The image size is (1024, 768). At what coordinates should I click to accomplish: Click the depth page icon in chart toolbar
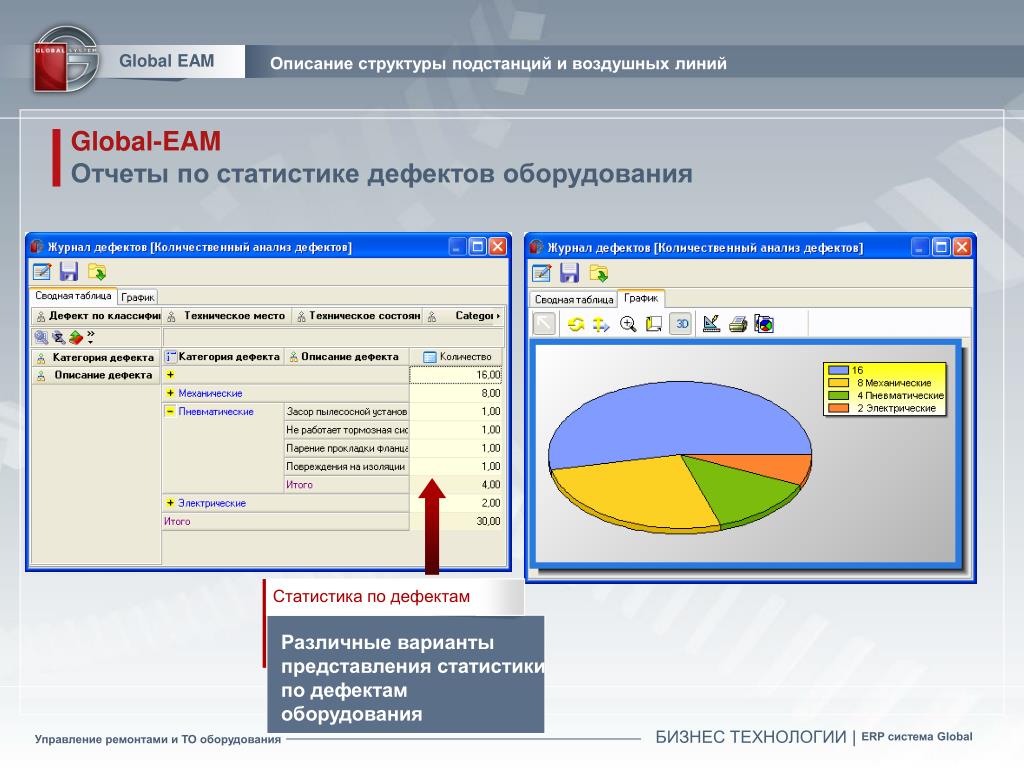654,324
